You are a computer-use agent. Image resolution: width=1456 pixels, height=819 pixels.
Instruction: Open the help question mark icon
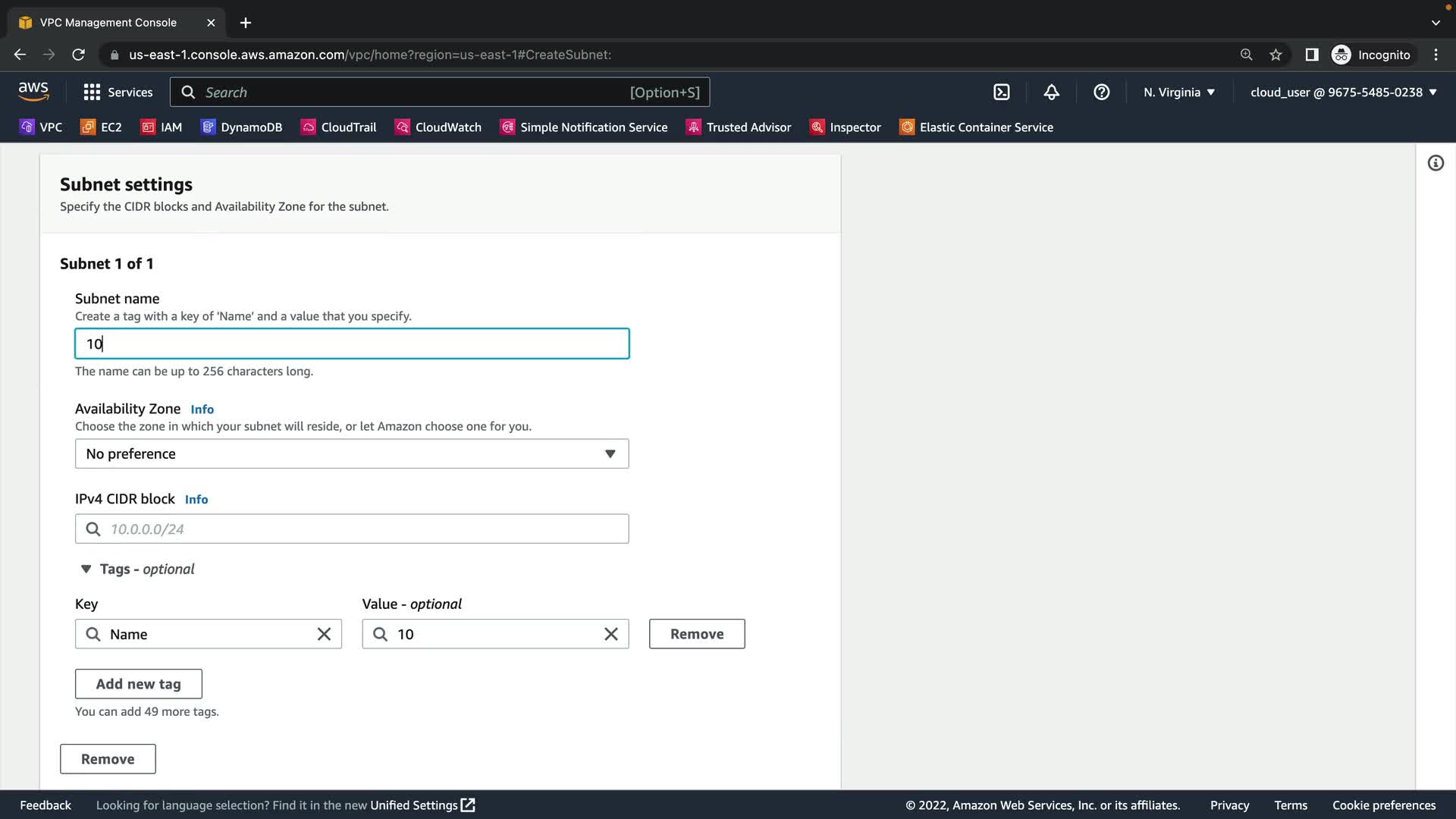point(1101,93)
